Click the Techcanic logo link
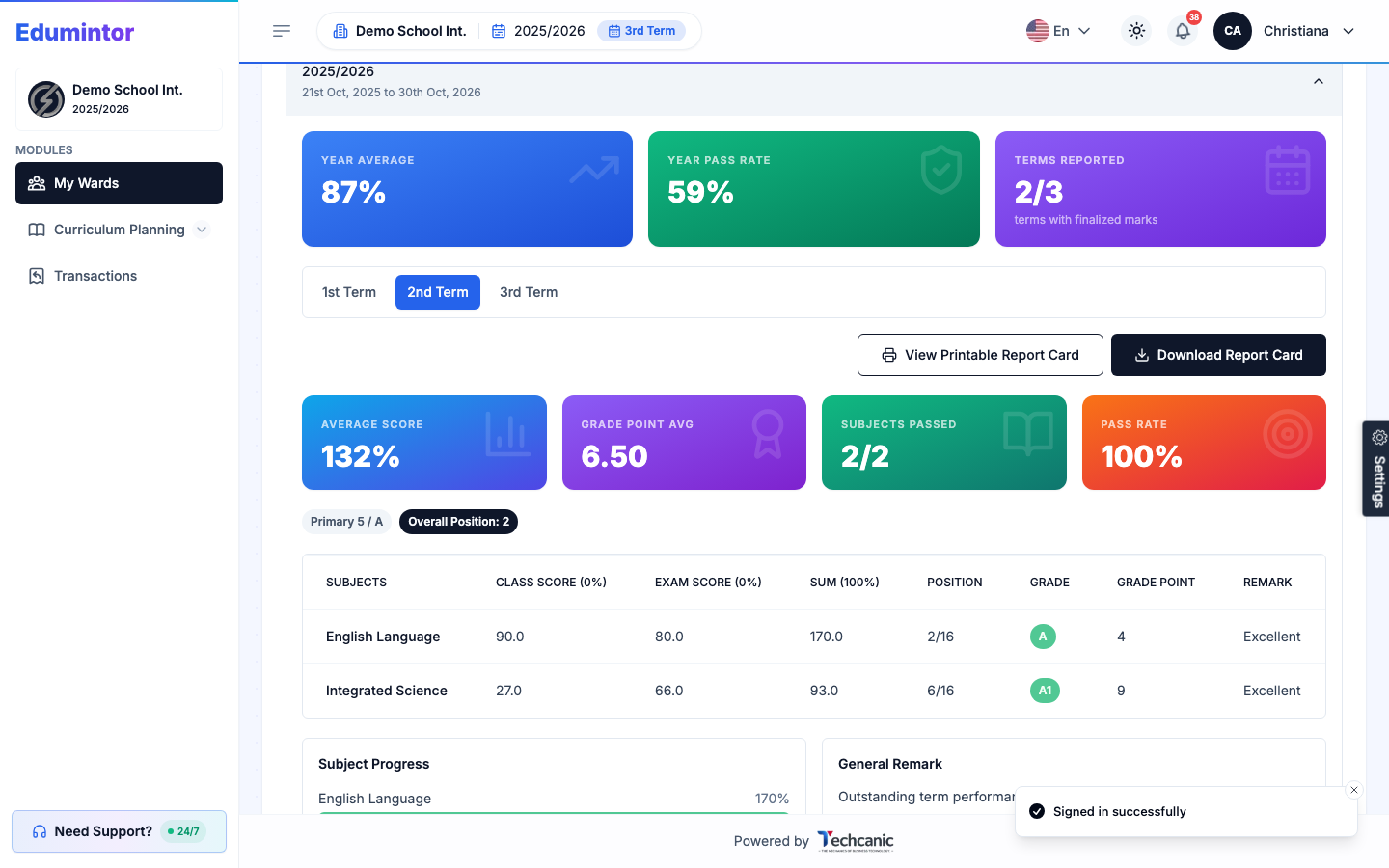The height and width of the screenshot is (868, 1389). click(856, 841)
